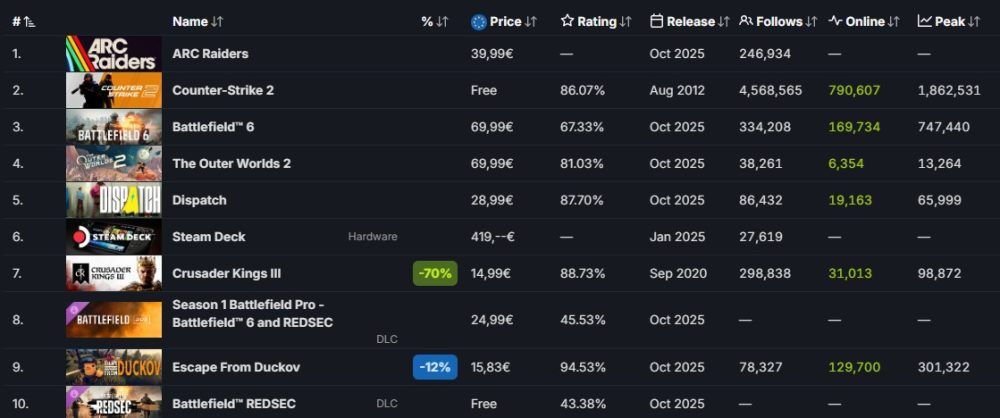Open Season 1 Battlefield Pro name link
1000x418 pixels.
(253, 313)
